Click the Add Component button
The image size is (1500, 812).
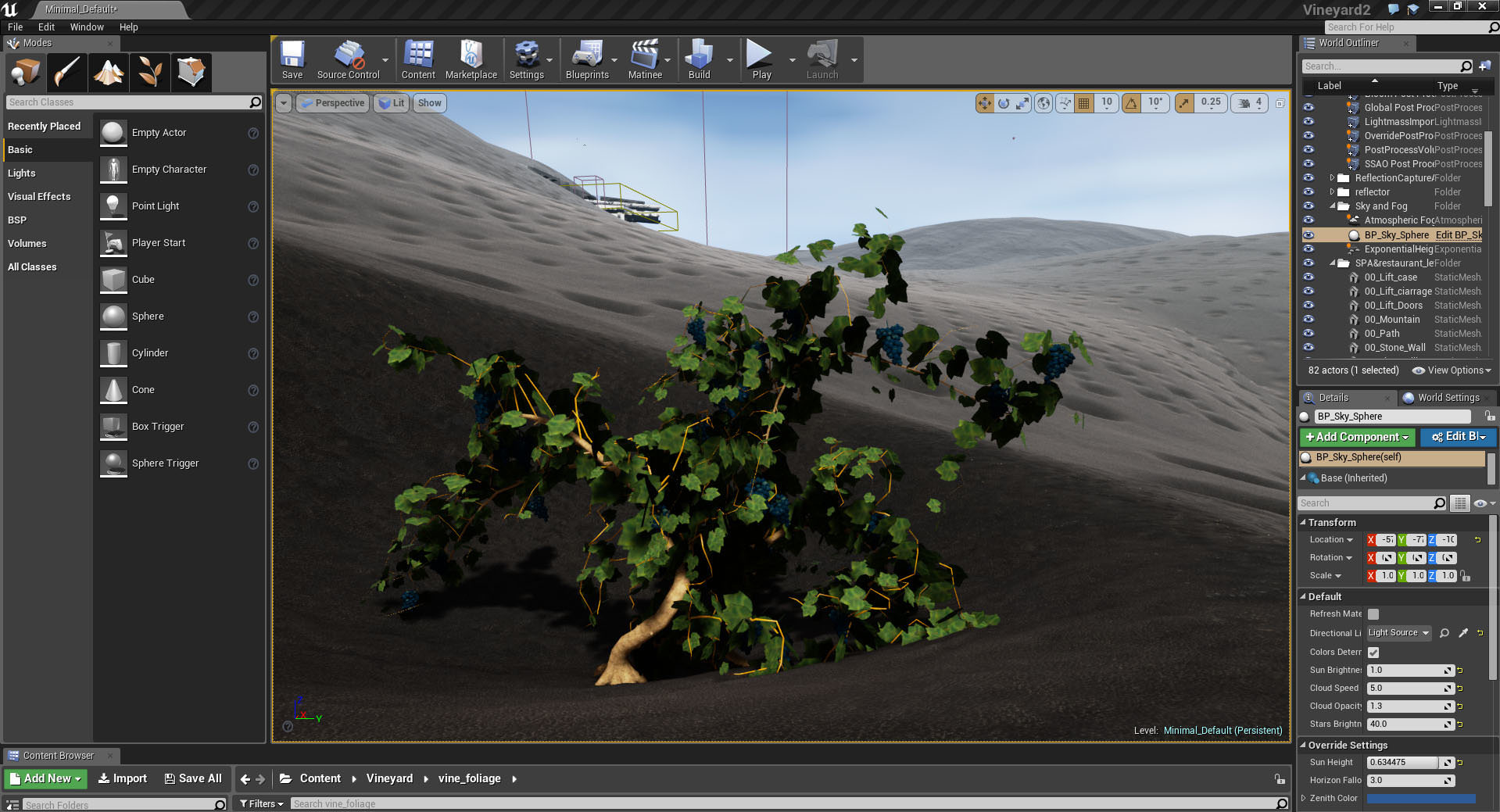tap(1357, 437)
